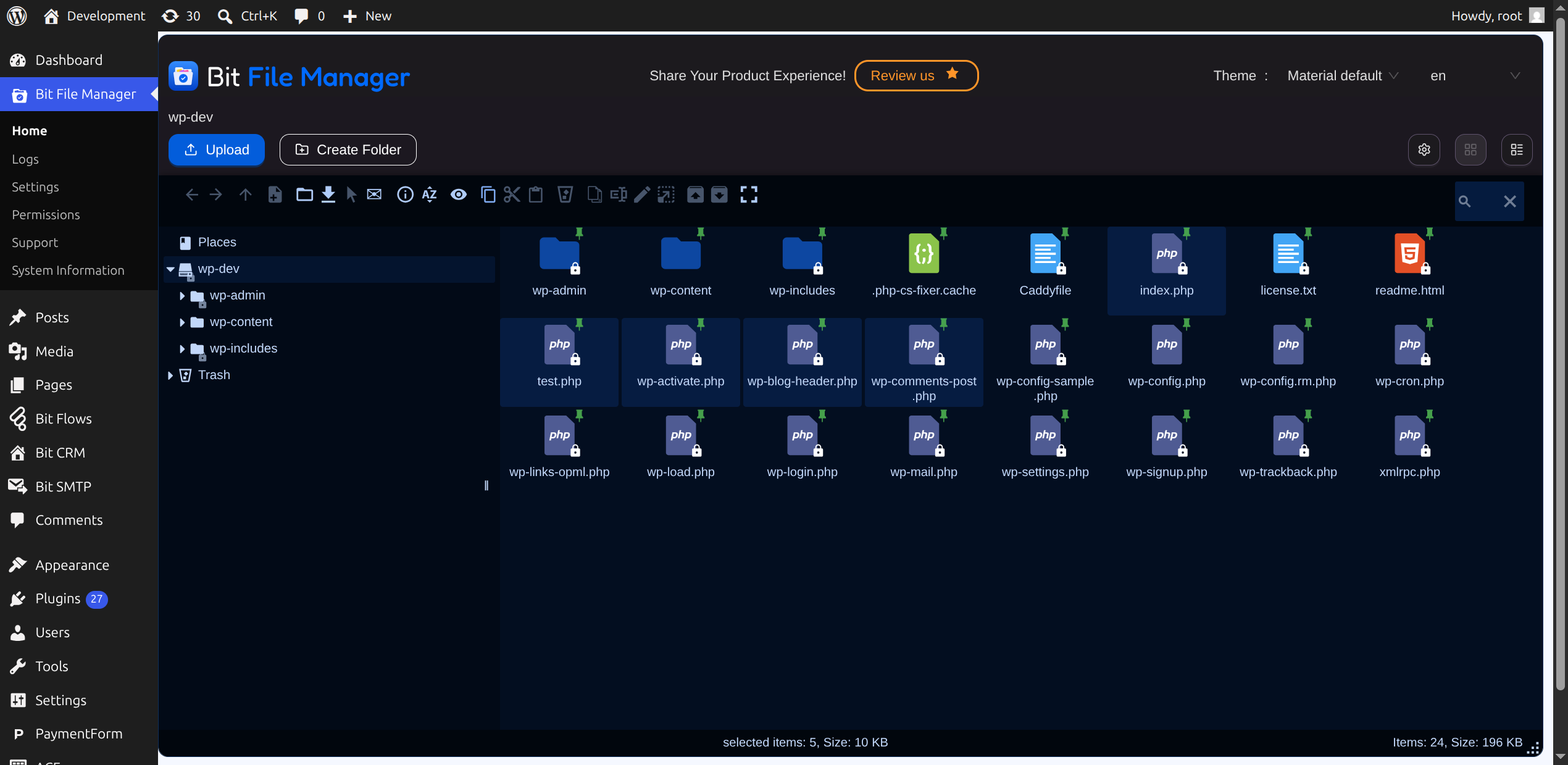Click the Upload button
Image resolution: width=1568 pixels, height=765 pixels.
click(217, 150)
